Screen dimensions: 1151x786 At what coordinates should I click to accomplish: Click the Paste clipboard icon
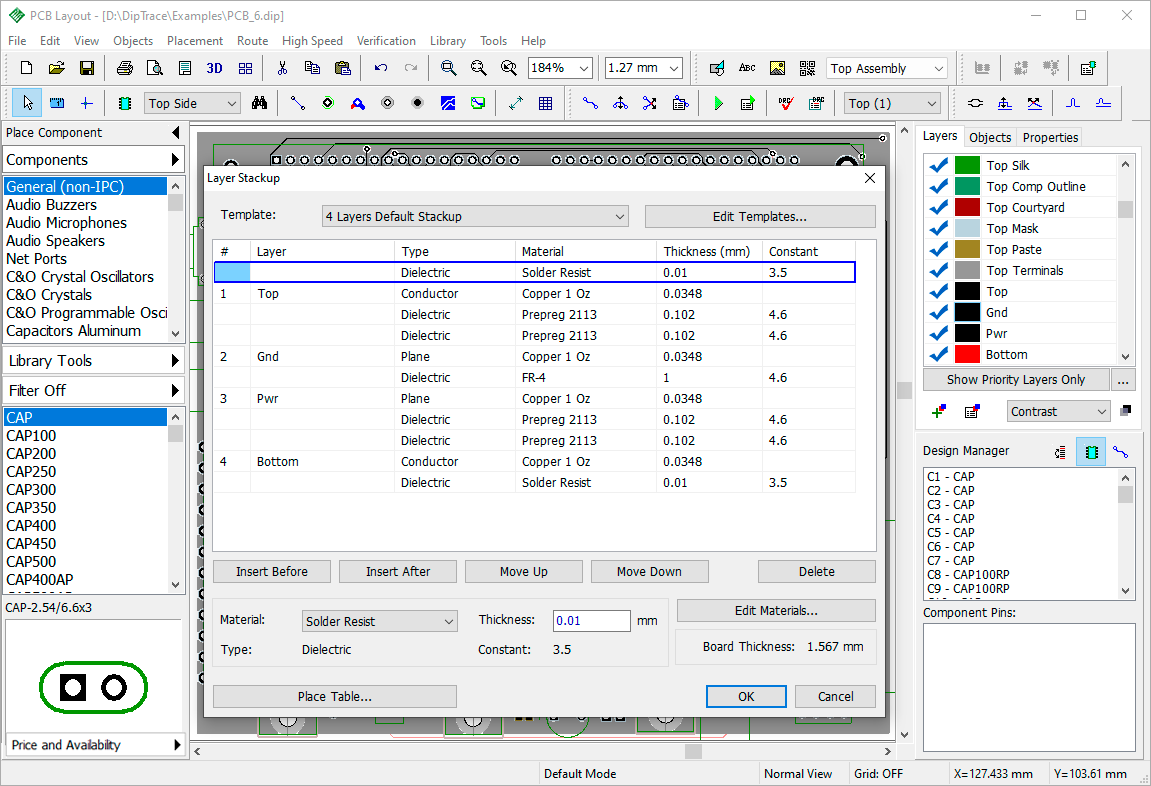pyautogui.click(x=342, y=68)
